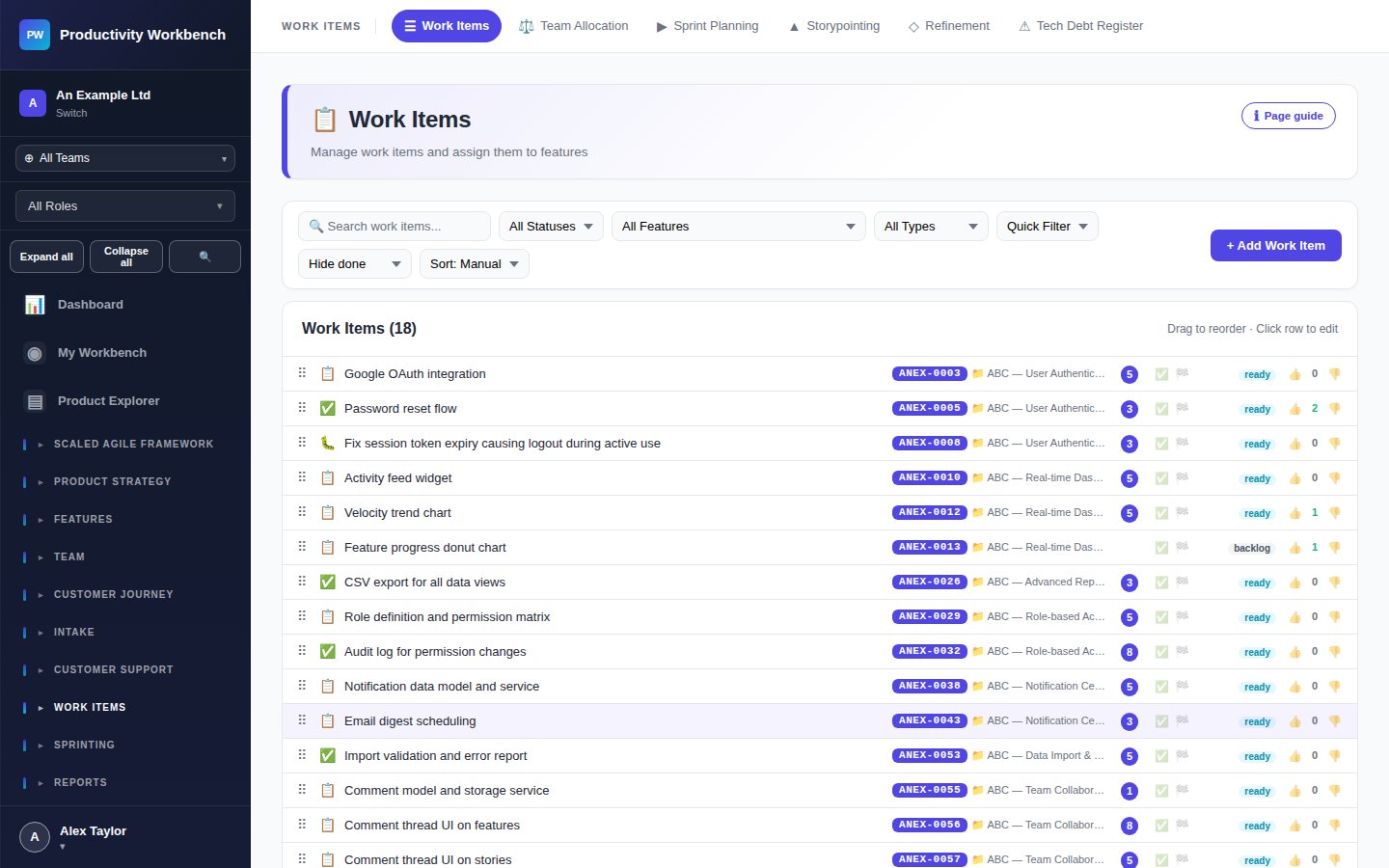The height and width of the screenshot is (868, 1389).
Task: Open the All Features dropdown
Action: pyautogui.click(x=739, y=227)
